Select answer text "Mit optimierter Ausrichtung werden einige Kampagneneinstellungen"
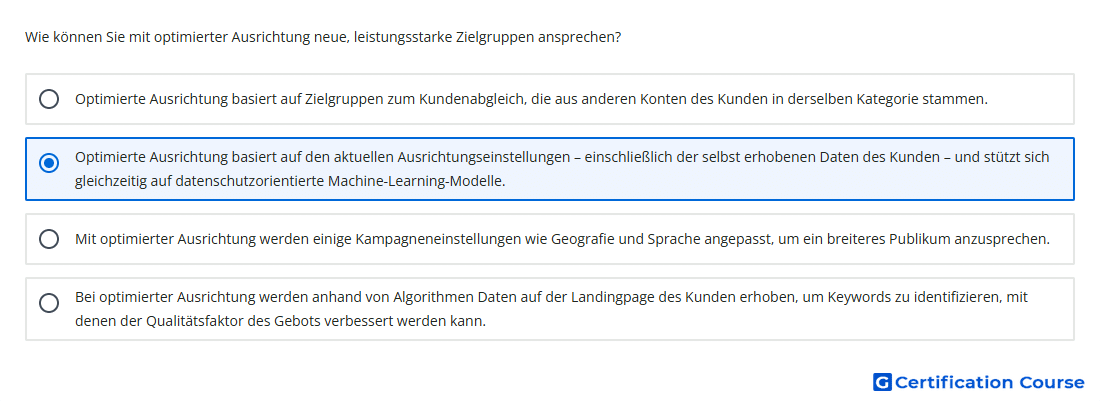 [563, 239]
